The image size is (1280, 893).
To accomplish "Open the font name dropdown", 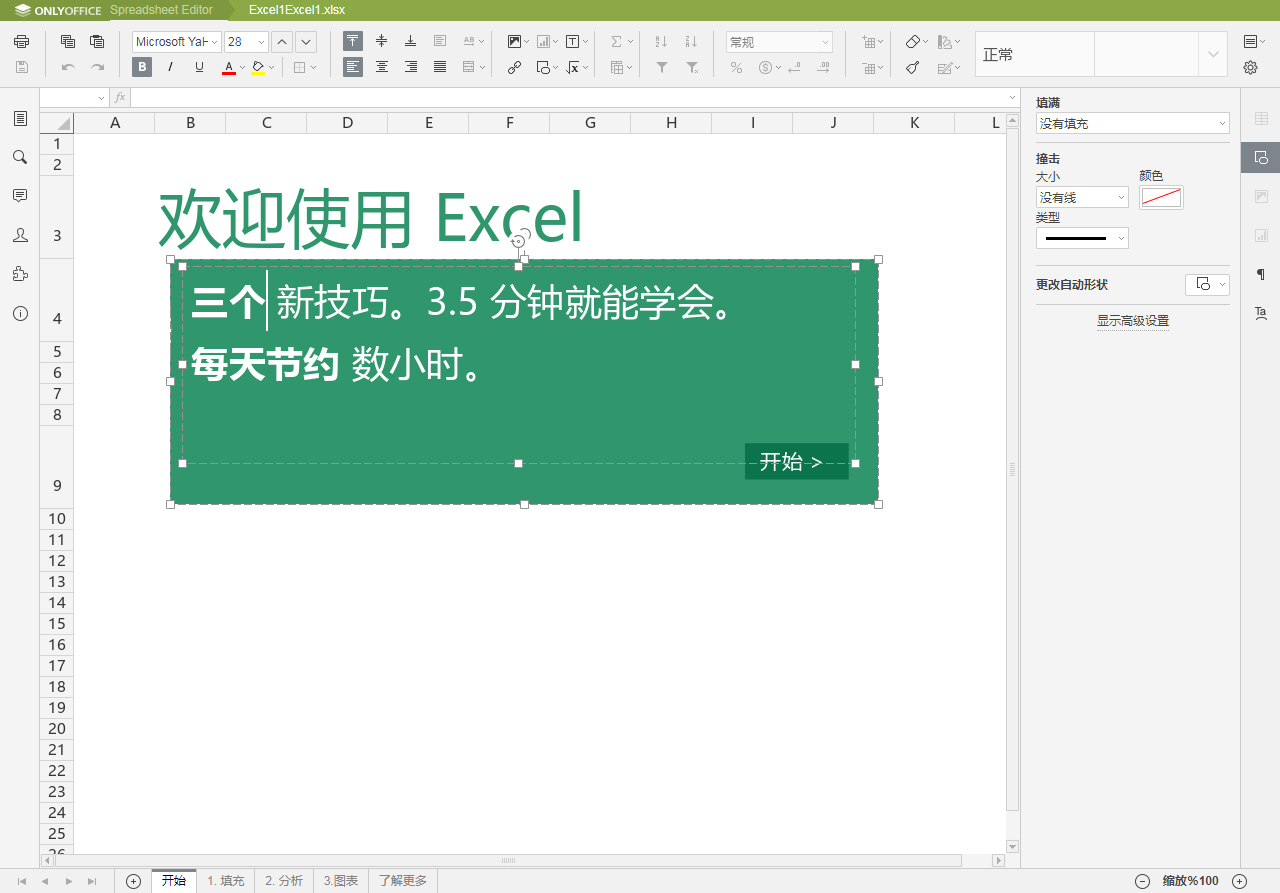I will (215, 42).
